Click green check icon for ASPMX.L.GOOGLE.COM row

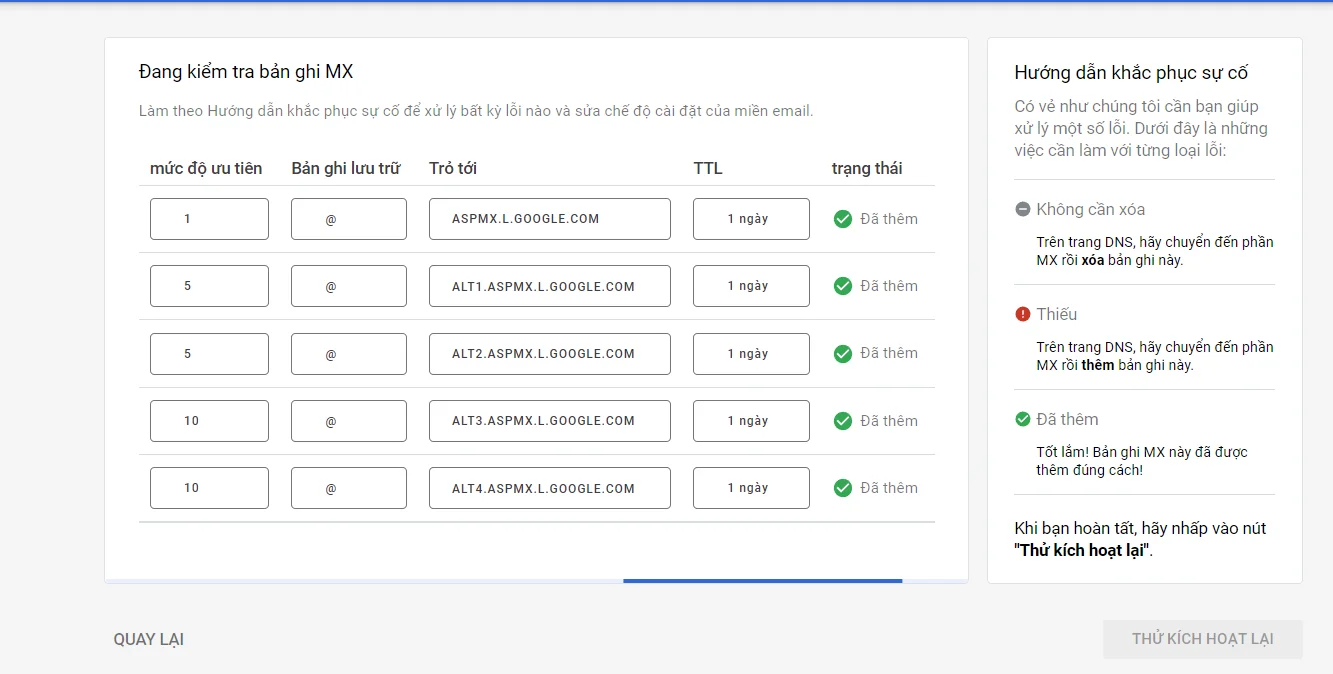coord(843,219)
